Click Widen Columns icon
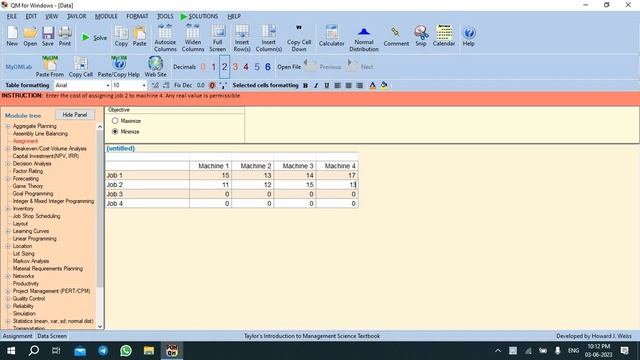Image resolution: width=640 pixels, height=360 pixels. 193,38
